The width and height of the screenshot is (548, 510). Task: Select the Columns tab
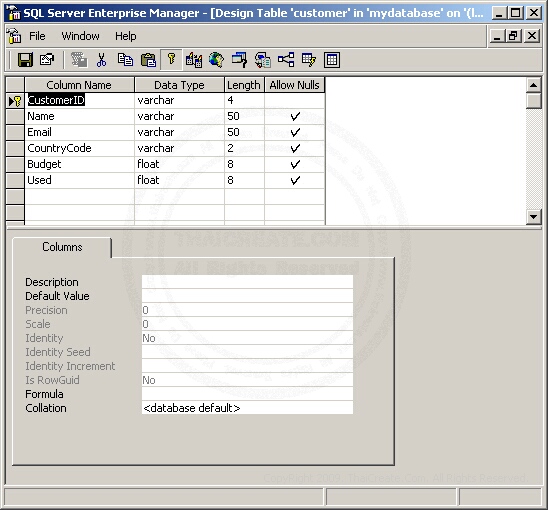point(62,247)
